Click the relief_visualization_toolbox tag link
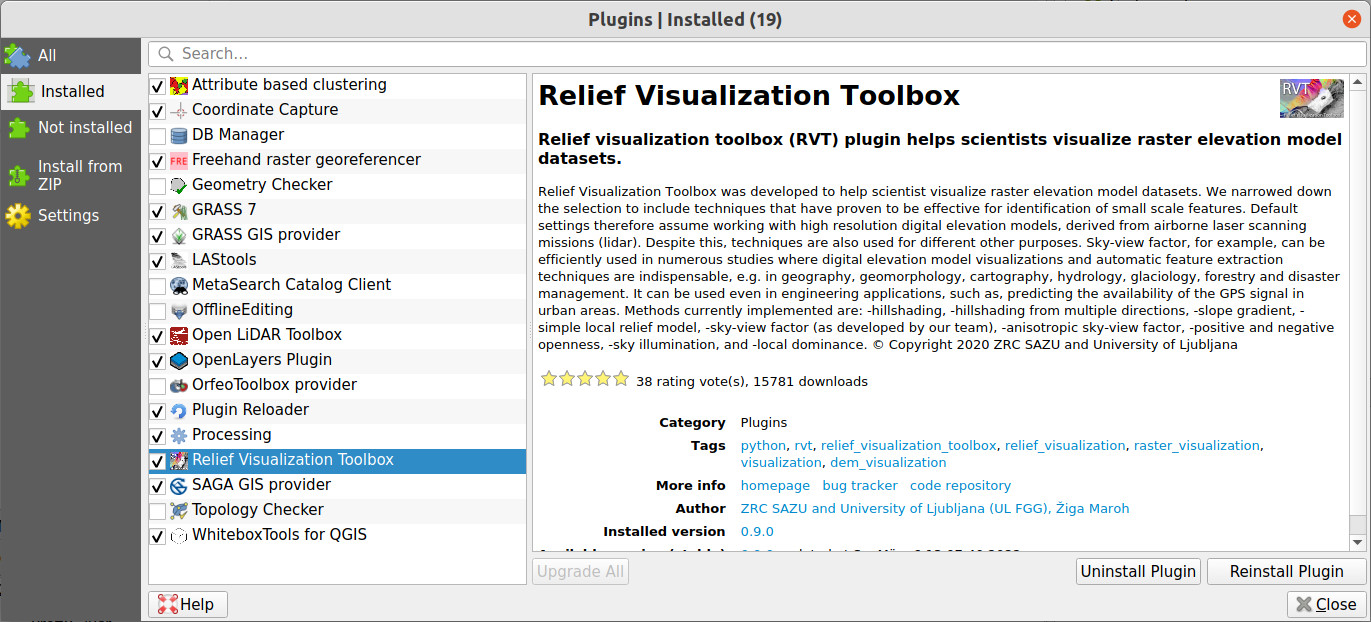1371x622 pixels. coord(909,445)
